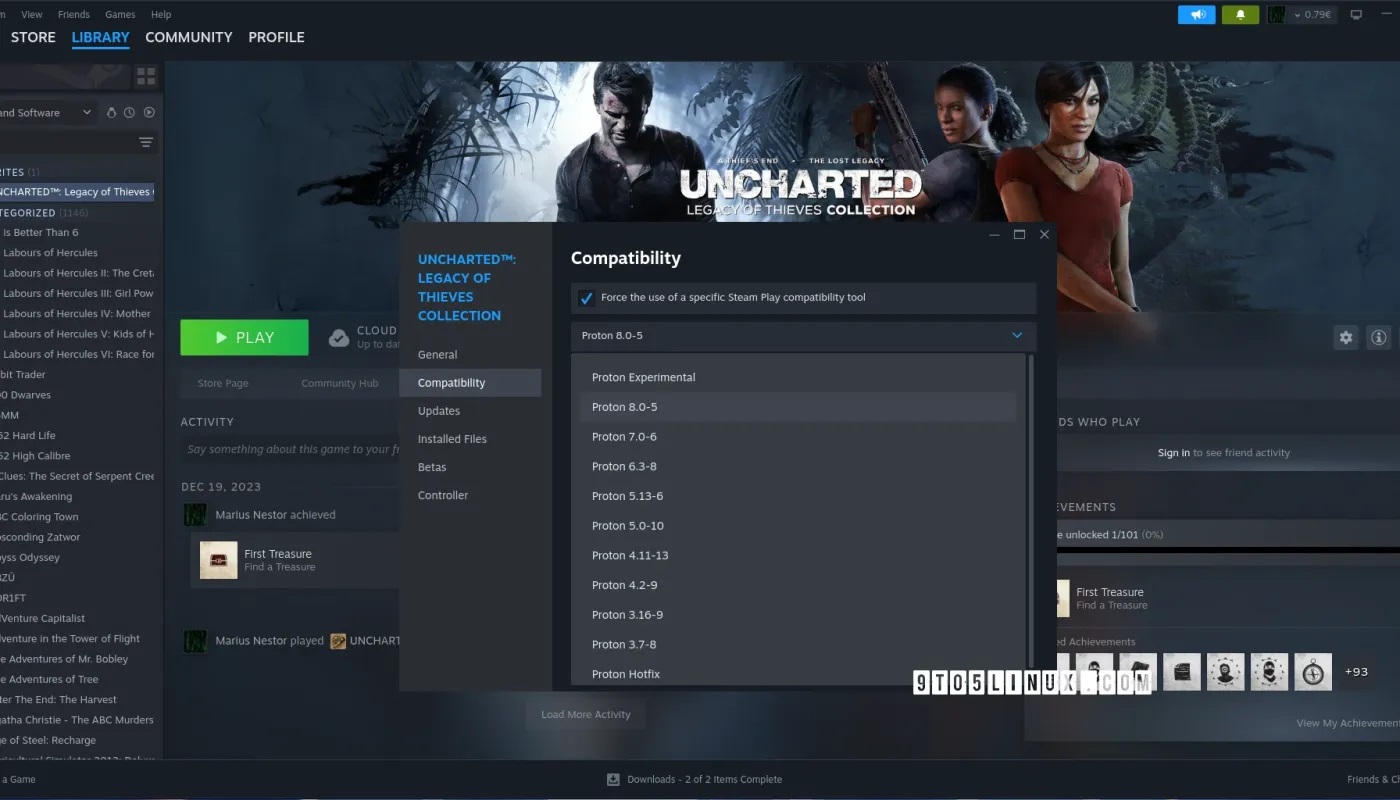Click First Treasure thumbnail in activity feed
Image resolution: width=1400 pixels, height=800 pixels.
[x=219, y=560]
